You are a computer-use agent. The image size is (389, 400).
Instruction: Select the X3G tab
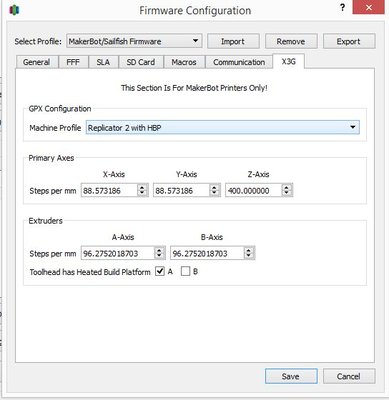pos(289,61)
